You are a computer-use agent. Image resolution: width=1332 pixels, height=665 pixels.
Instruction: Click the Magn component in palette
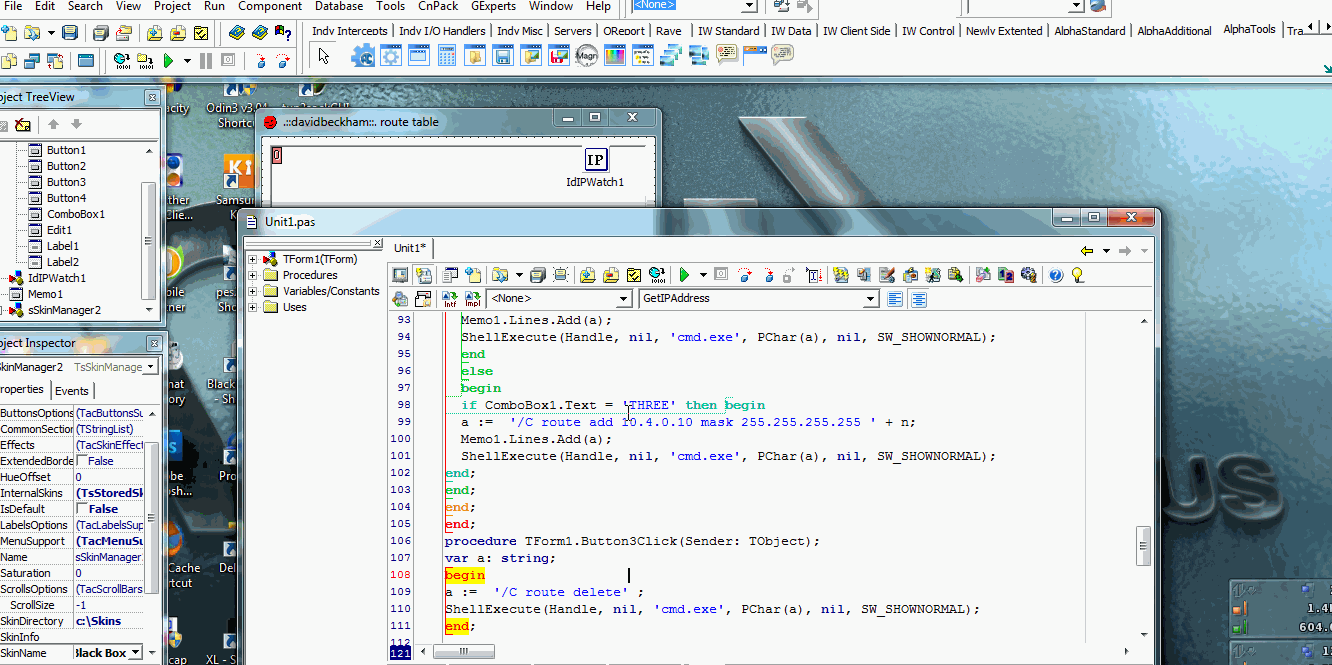pyautogui.click(x=586, y=56)
